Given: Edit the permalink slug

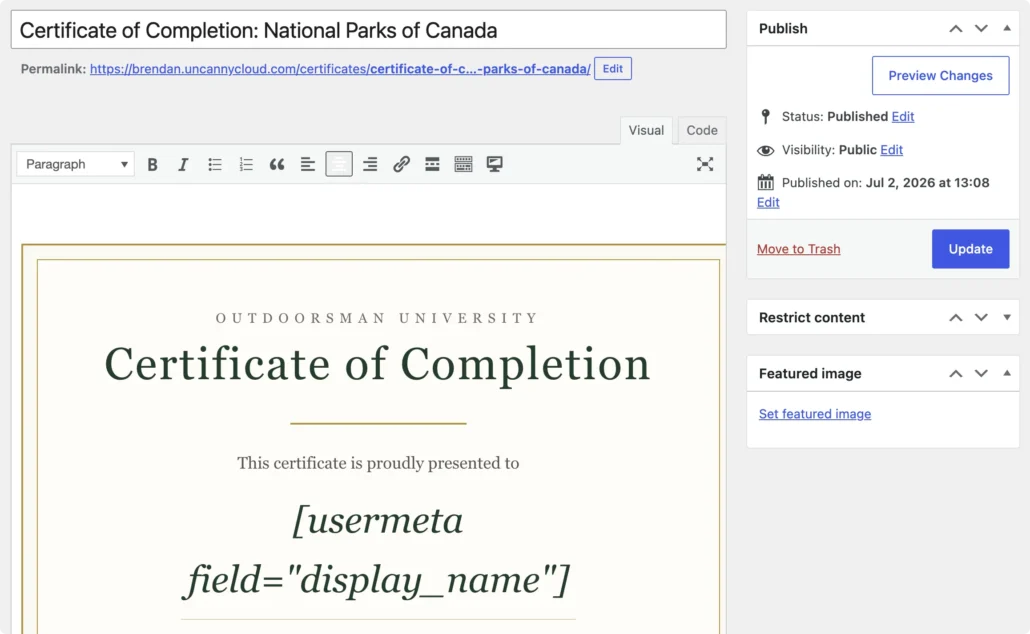Looking at the screenshot, I should [613, 68].
